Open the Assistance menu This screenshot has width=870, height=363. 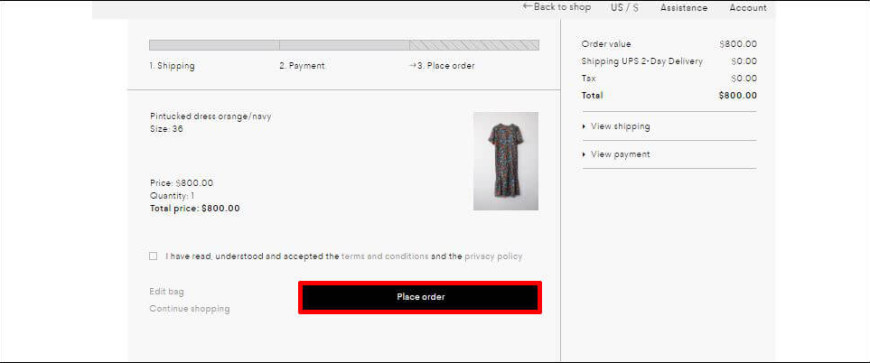click(x=684, y=8)
